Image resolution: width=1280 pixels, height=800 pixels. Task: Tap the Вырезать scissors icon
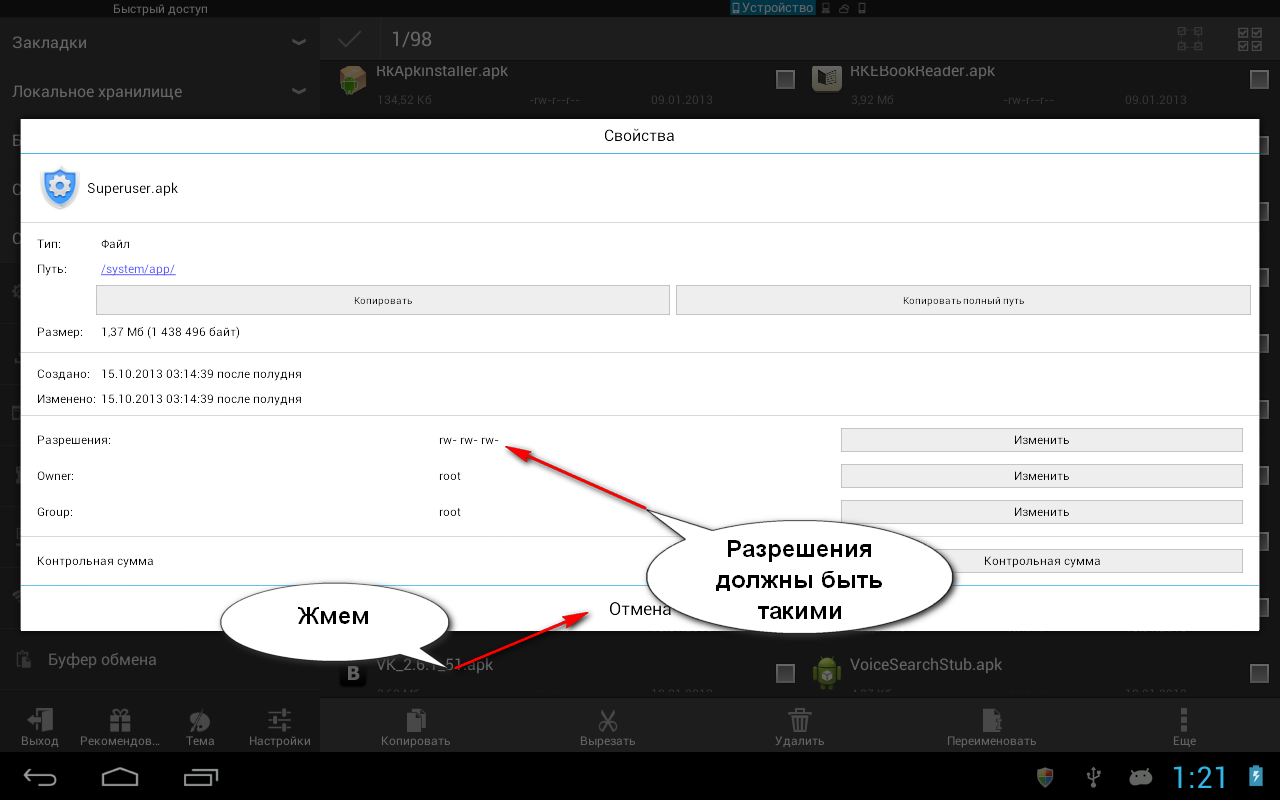pos(608,721)
